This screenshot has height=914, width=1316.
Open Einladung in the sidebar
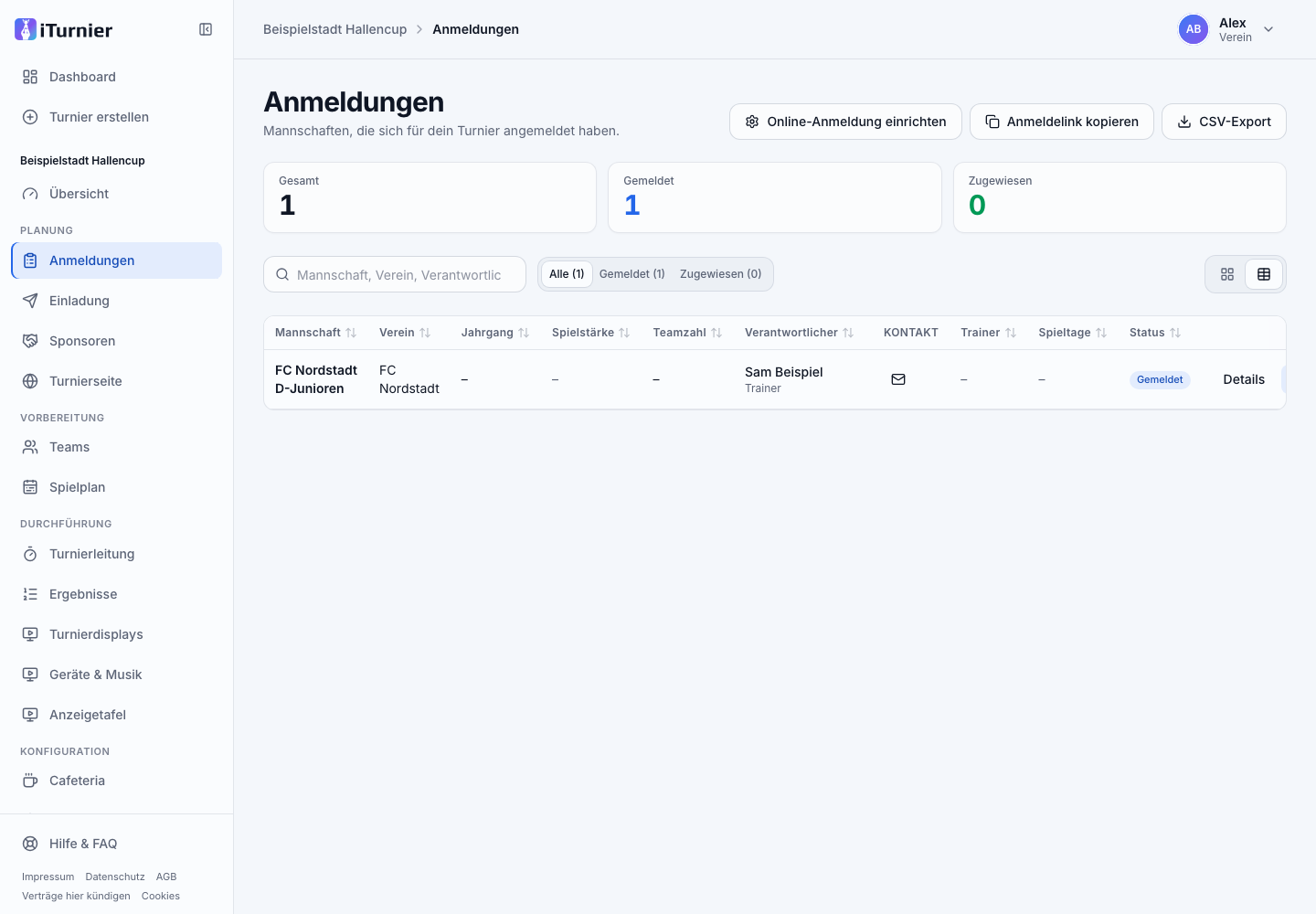pos(117,301)
